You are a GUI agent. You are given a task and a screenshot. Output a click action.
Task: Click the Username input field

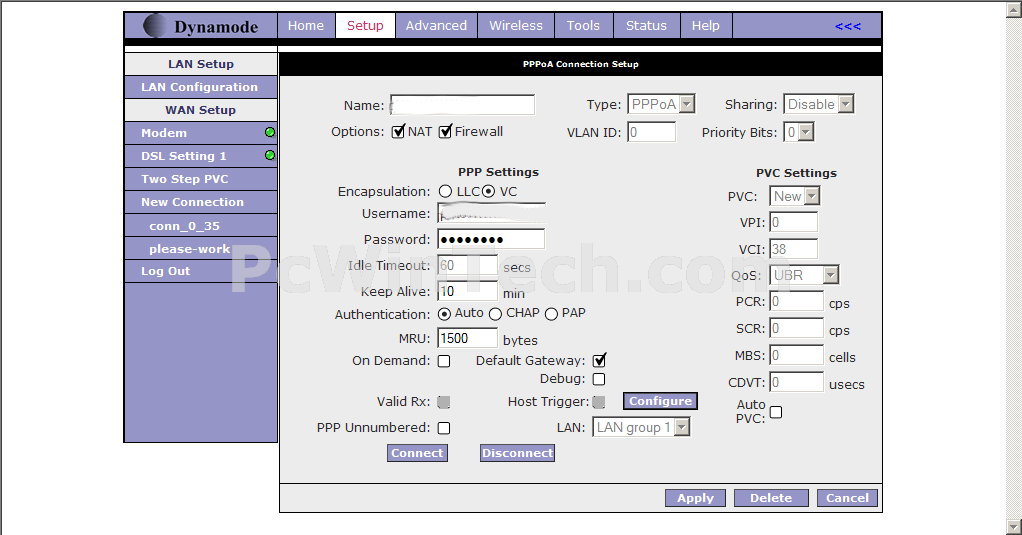491,214
